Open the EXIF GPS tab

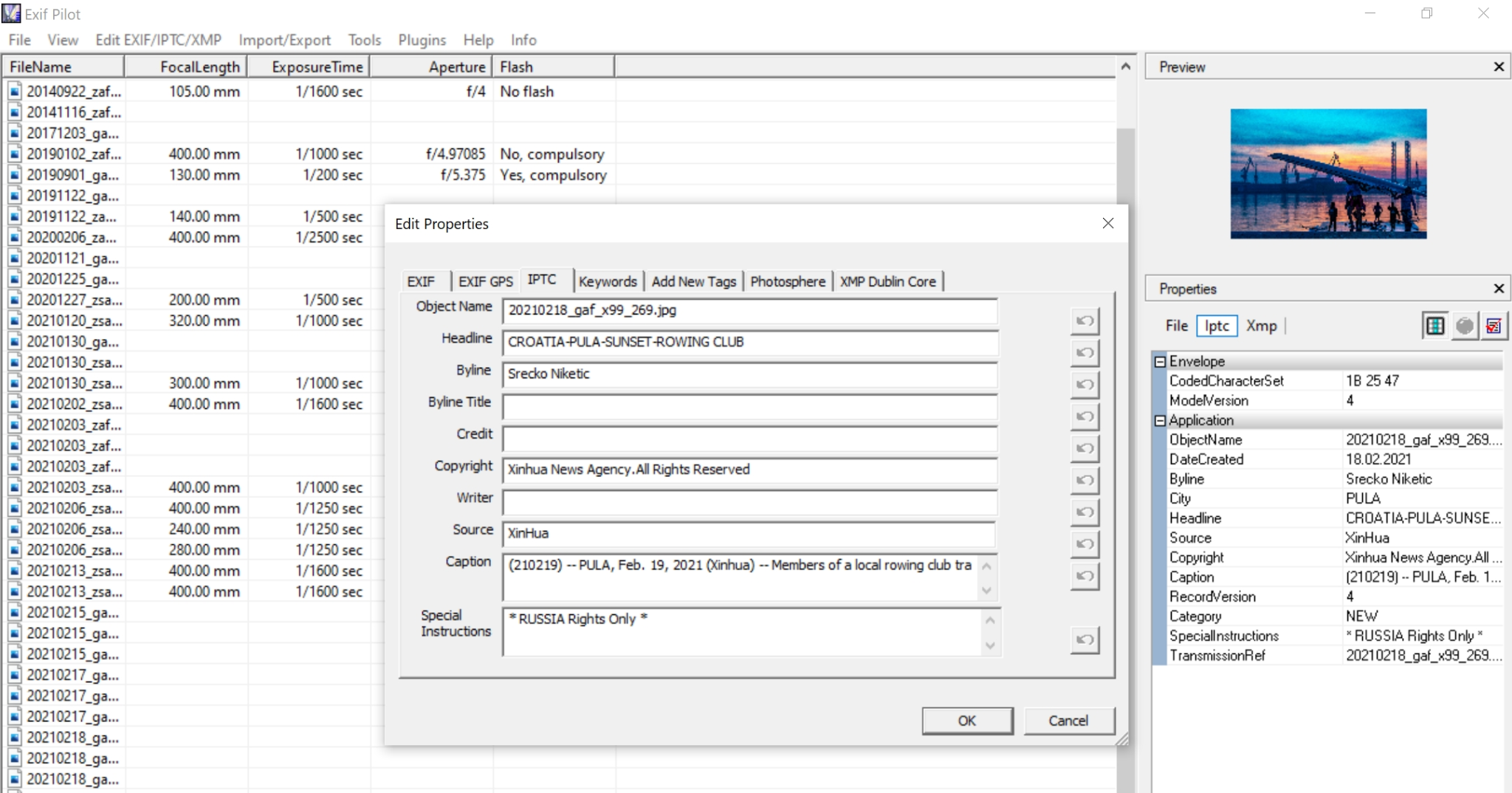tap(485, 281)
